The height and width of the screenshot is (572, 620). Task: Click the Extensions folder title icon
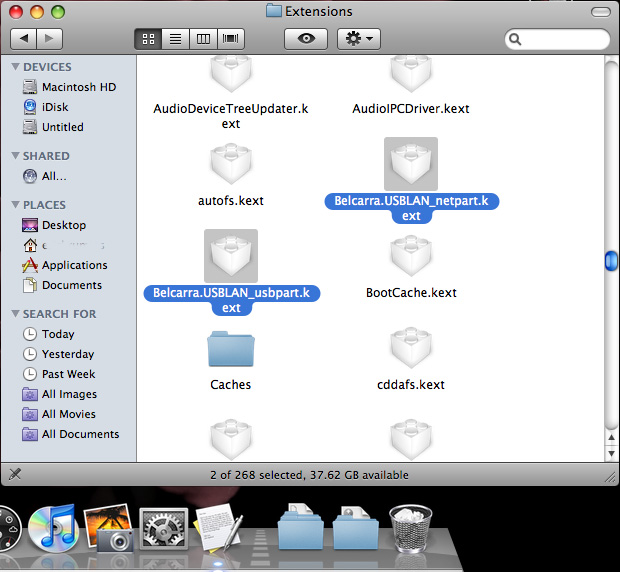point(274,11)
